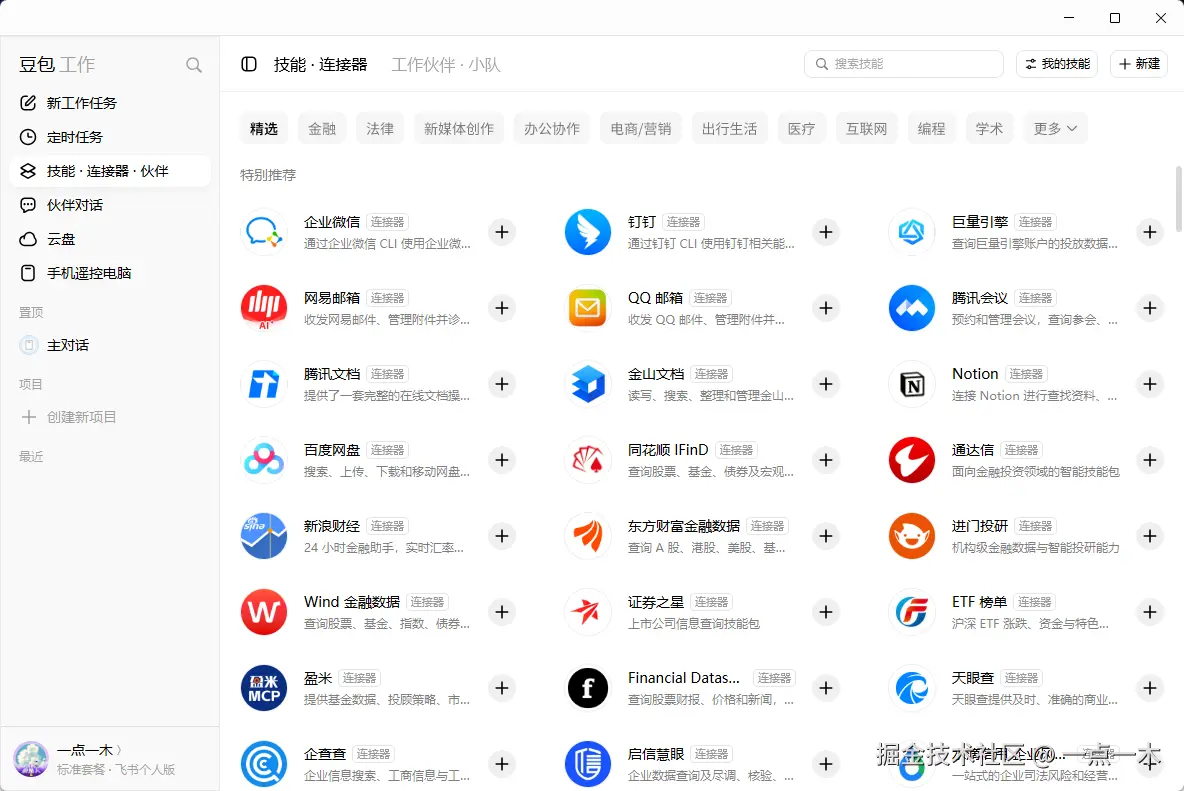Click the 钉钉 connector icon
The image size is (1184, 791).
[587, 232]
